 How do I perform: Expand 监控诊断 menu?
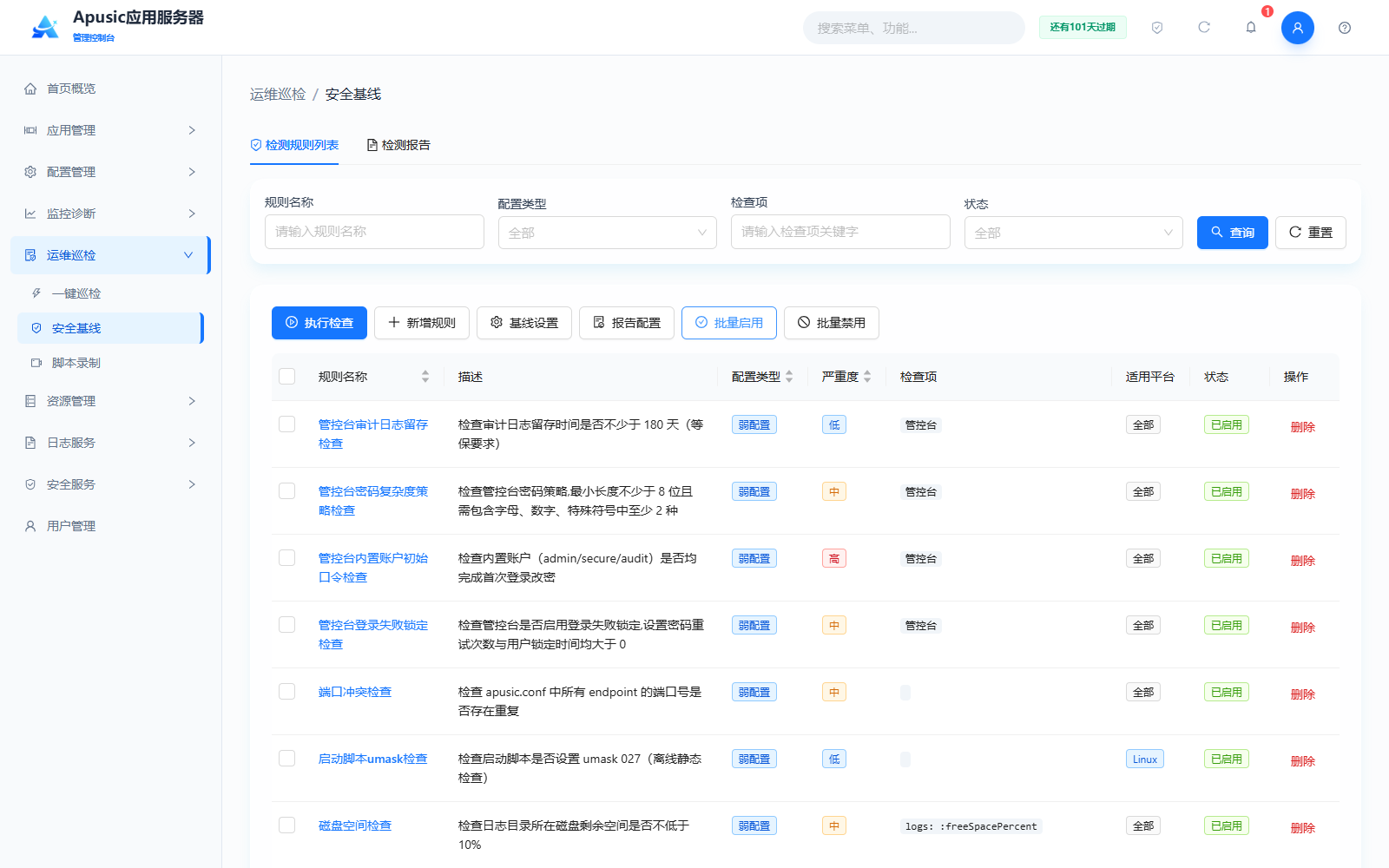pos(110,214)
